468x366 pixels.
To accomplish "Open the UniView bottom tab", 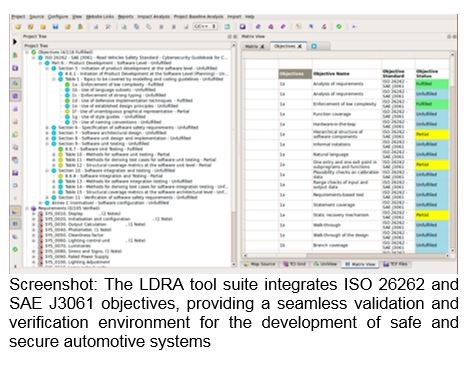I will tap(325, 264).
